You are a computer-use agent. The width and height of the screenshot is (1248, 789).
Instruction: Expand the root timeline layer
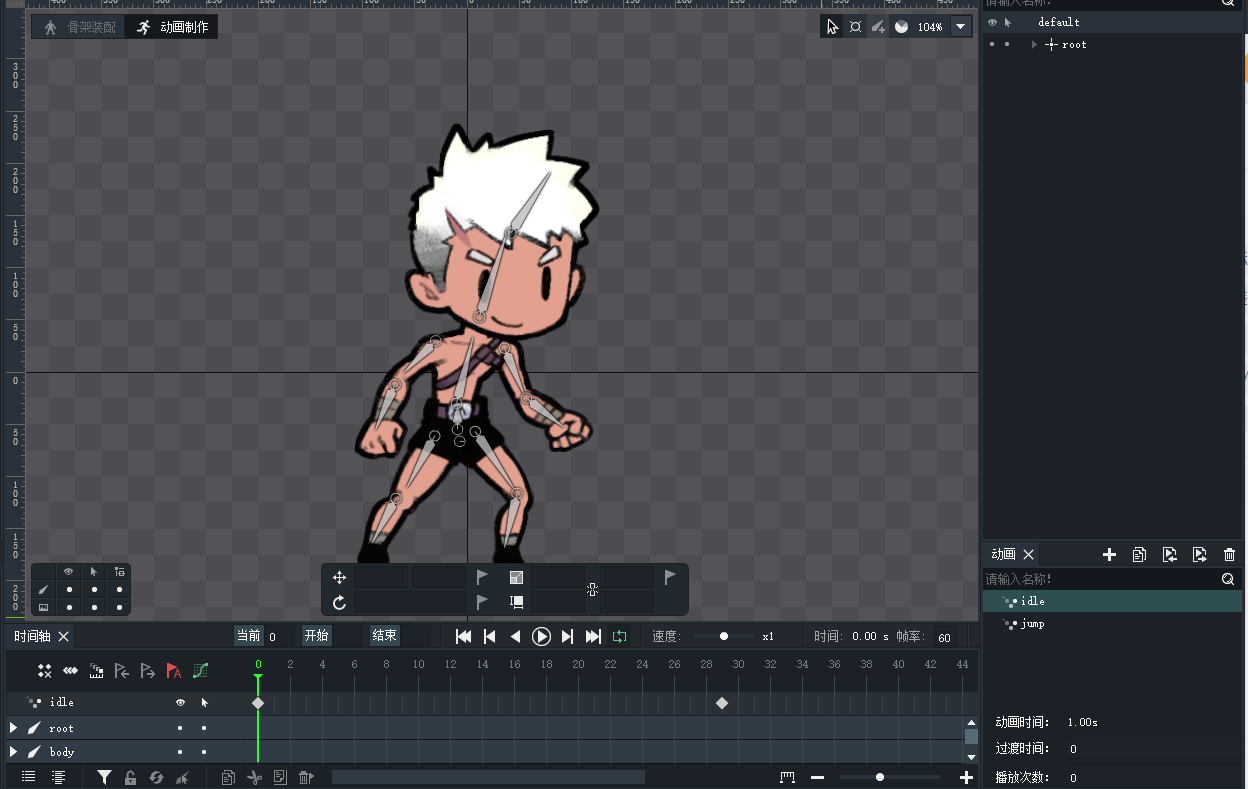(x=13, y=727)
